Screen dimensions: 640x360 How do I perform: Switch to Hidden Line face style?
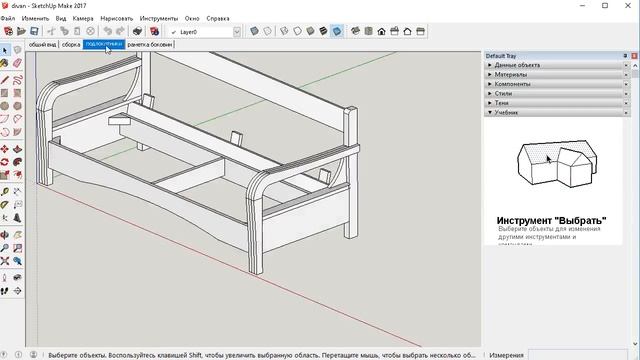point(298,31)
